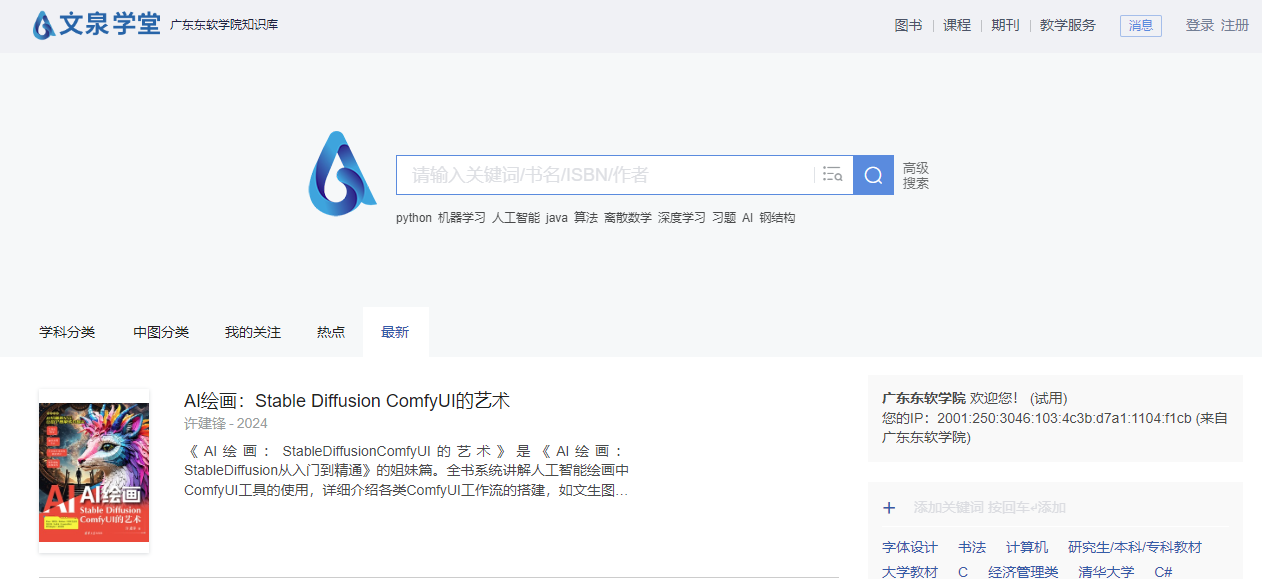Screen dimensions: 1262x579
Task: Switch to the 中图分类 tab
Action: point(160,331)
